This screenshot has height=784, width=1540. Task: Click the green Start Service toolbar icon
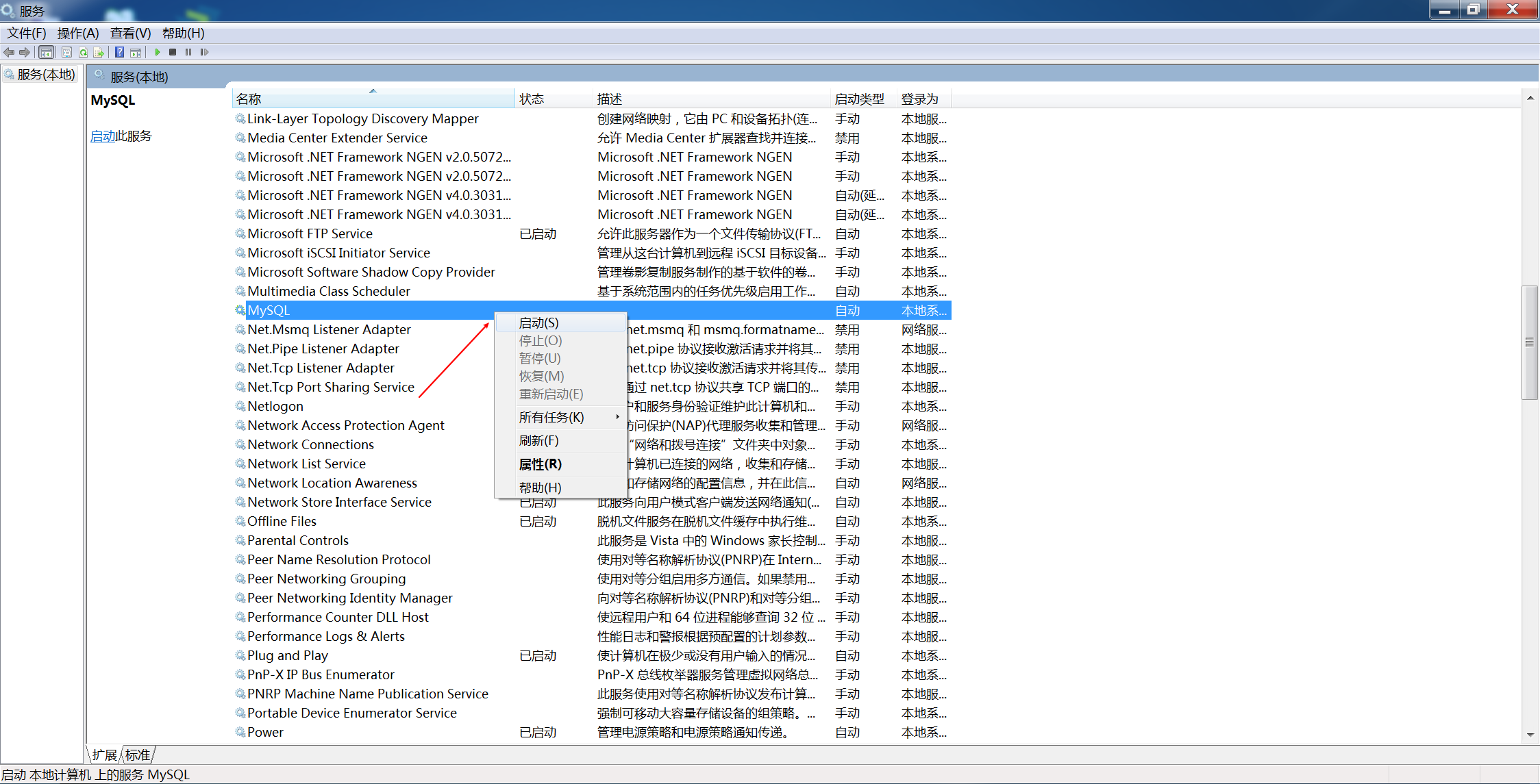[158, 52]
